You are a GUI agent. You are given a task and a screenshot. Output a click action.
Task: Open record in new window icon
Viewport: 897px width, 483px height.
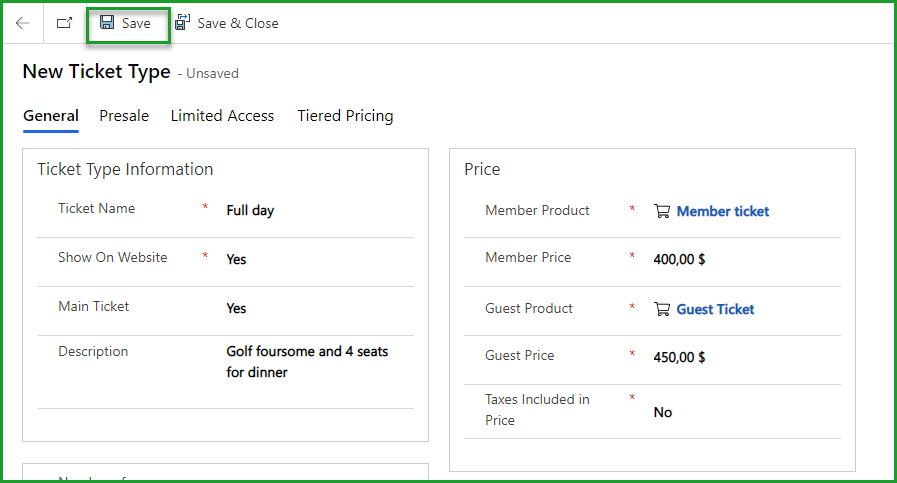(64, 23)
